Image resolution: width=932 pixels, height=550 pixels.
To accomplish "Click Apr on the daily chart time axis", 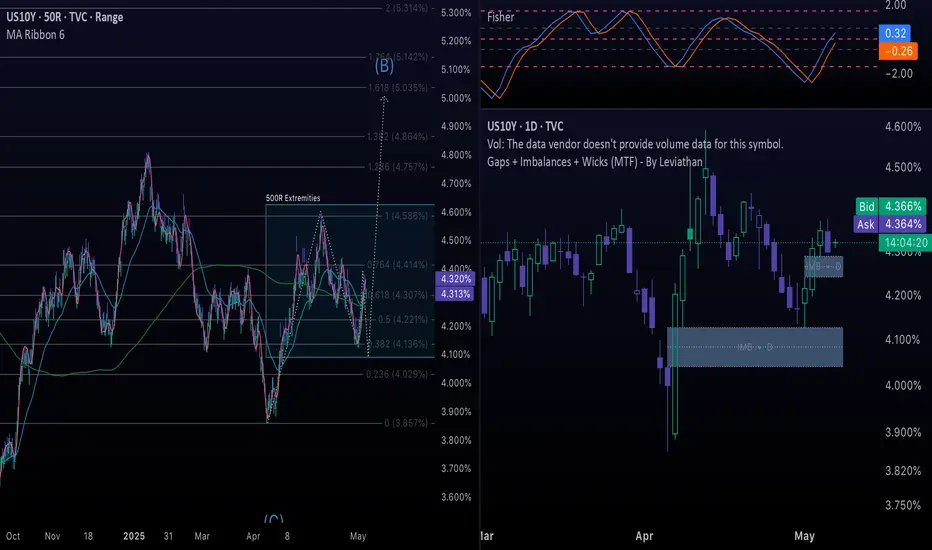I will click(644, 536).
